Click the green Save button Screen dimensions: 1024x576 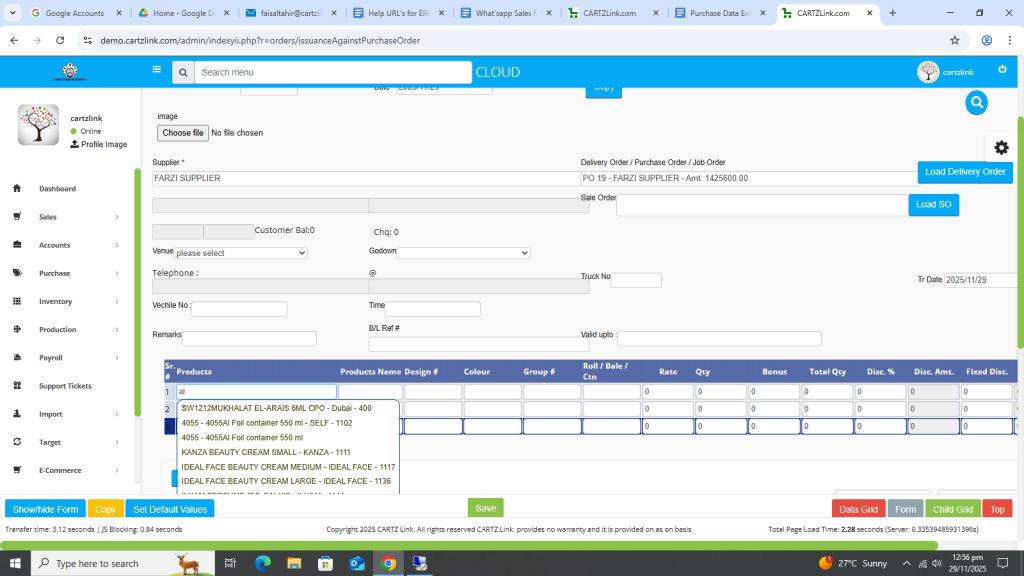point(485,508)
